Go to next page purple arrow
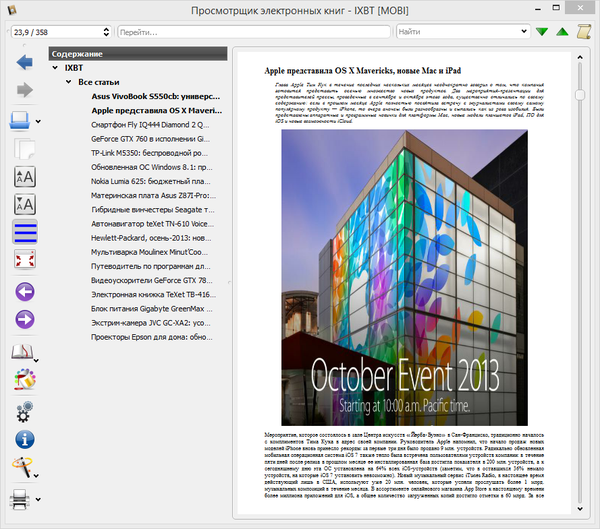Viewport: 600px width, 529px height. (25, 319)
